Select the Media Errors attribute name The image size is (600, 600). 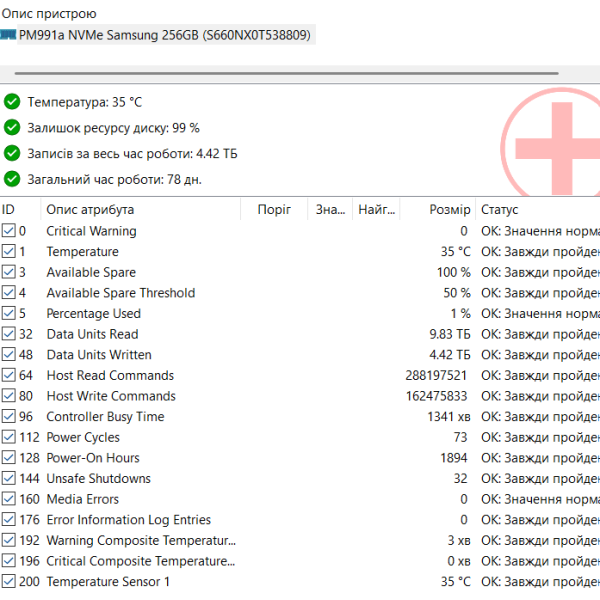[x=83, y=499]
